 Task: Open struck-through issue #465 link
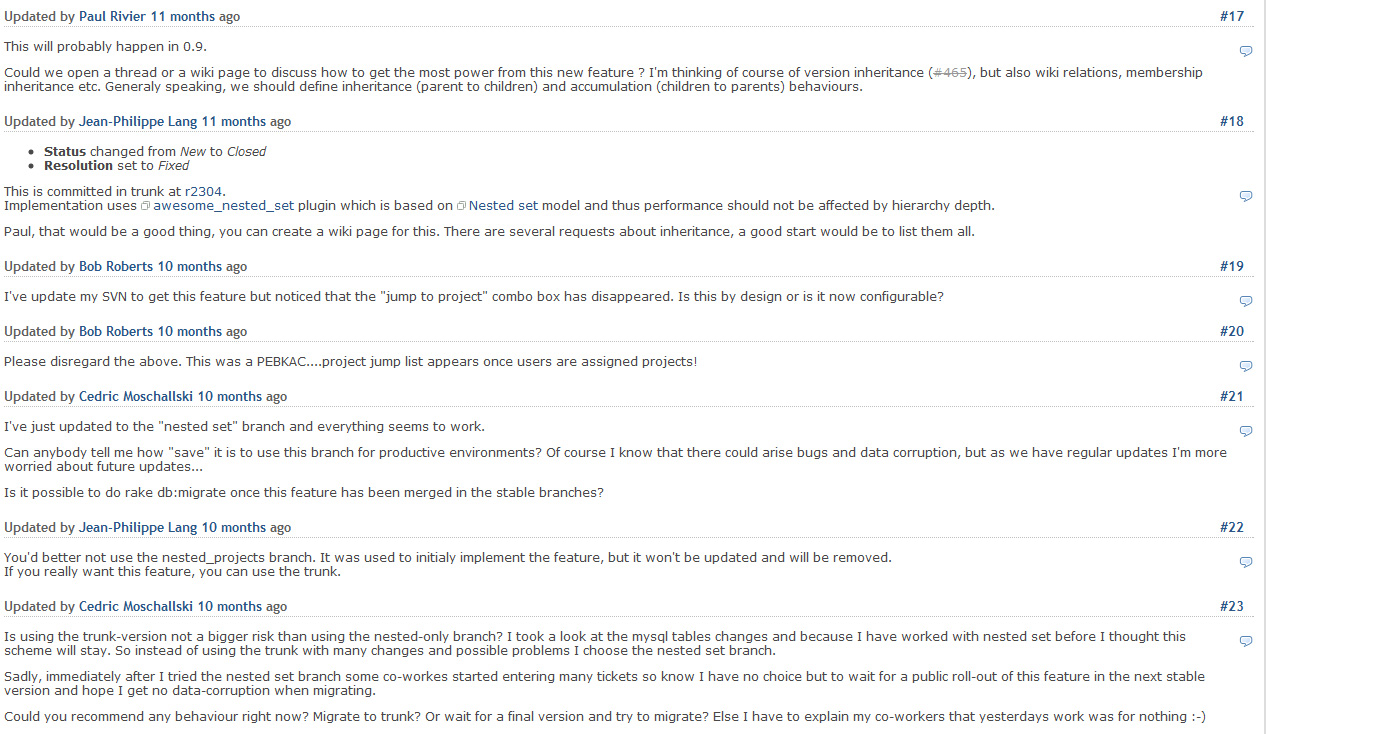pyautogui.click(x=950, y=73)
